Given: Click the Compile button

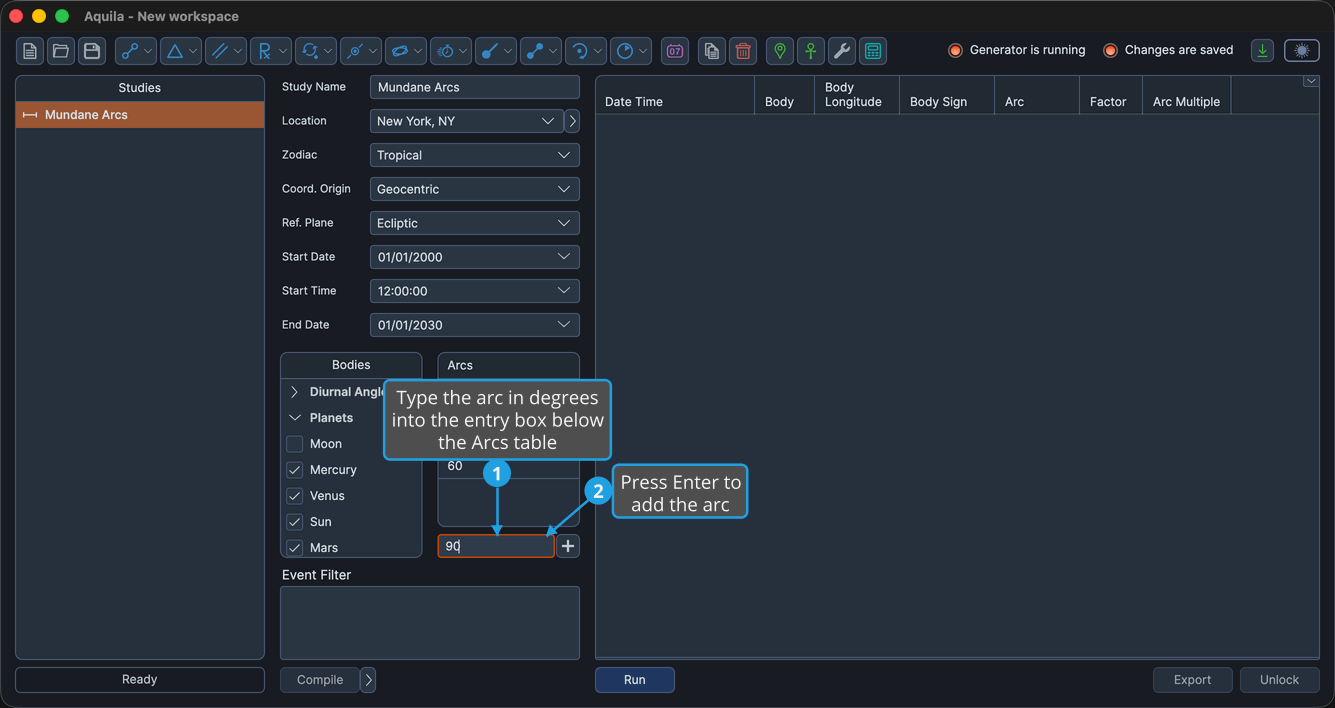Looking at the screenshot, I should (320, 680).
